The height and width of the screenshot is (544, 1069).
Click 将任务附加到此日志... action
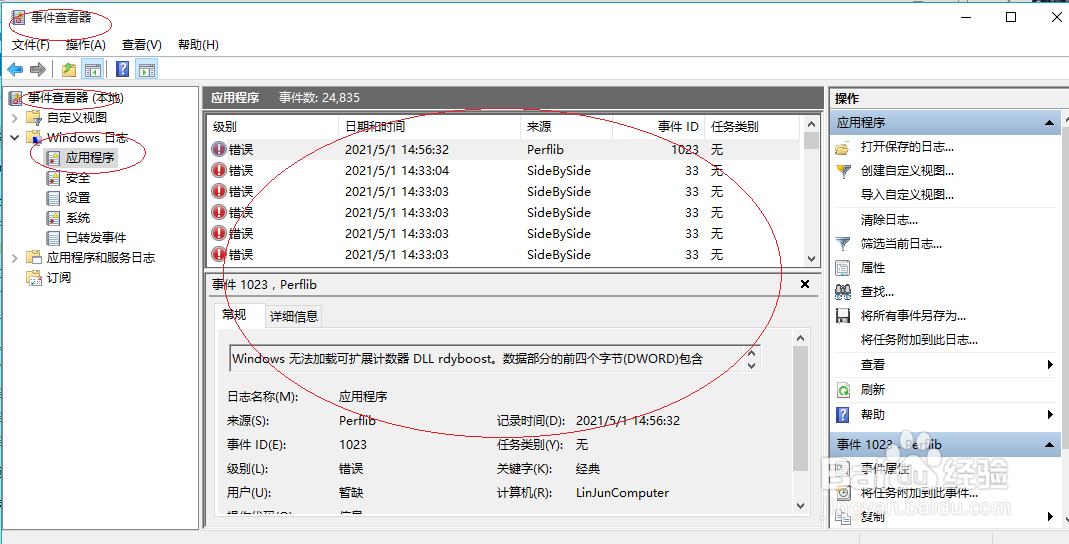click(919, 339)
